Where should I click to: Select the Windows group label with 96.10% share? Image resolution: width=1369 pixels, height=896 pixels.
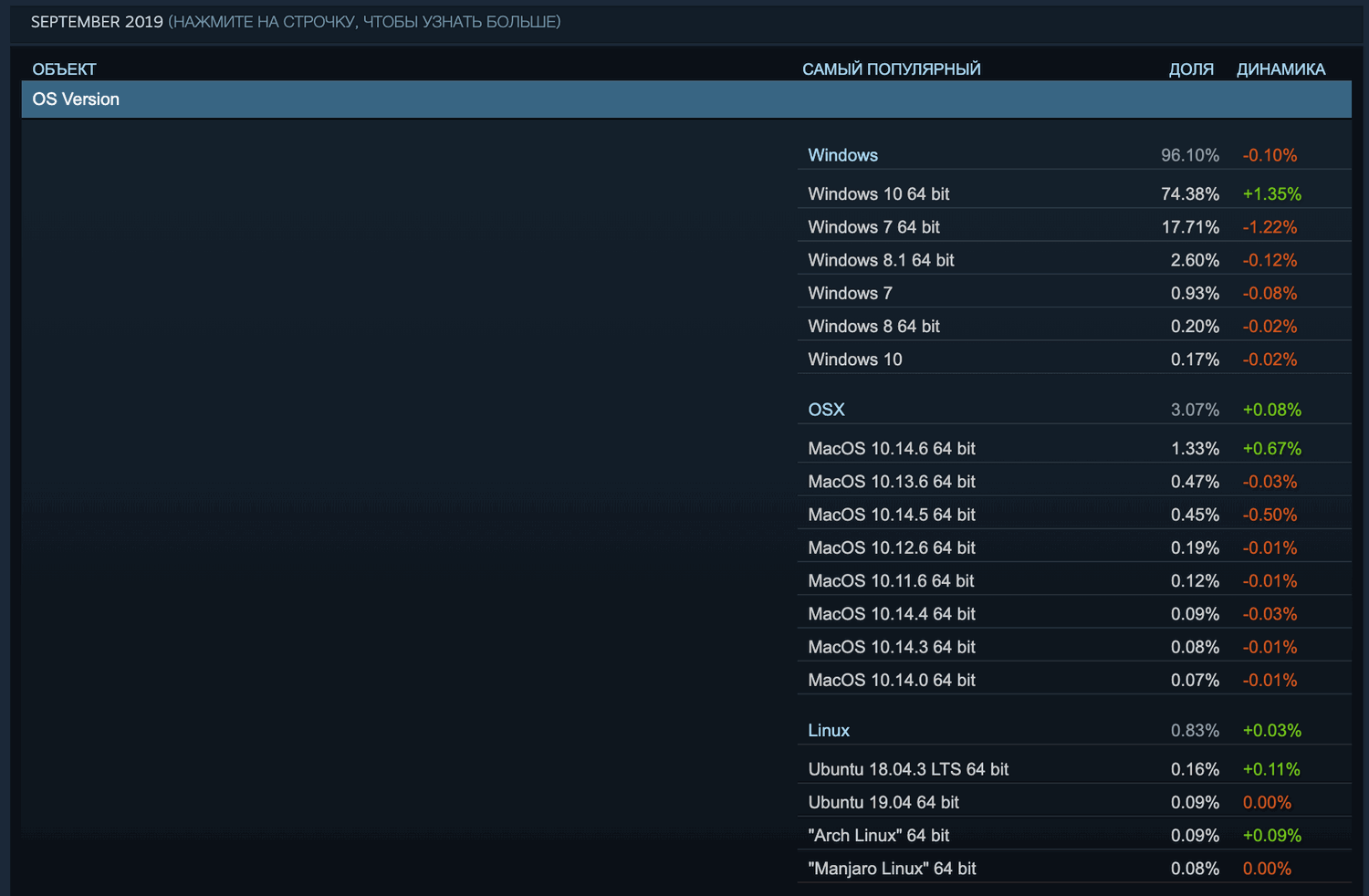pyautogui.click(x=843, y=155)
